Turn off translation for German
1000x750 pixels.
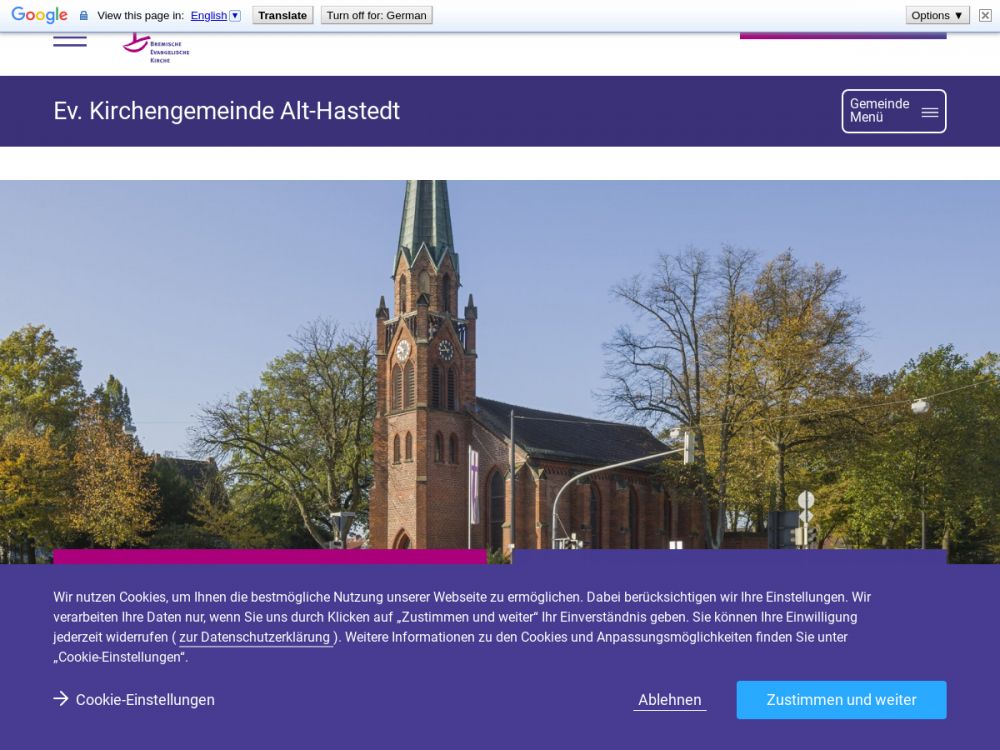376,15
